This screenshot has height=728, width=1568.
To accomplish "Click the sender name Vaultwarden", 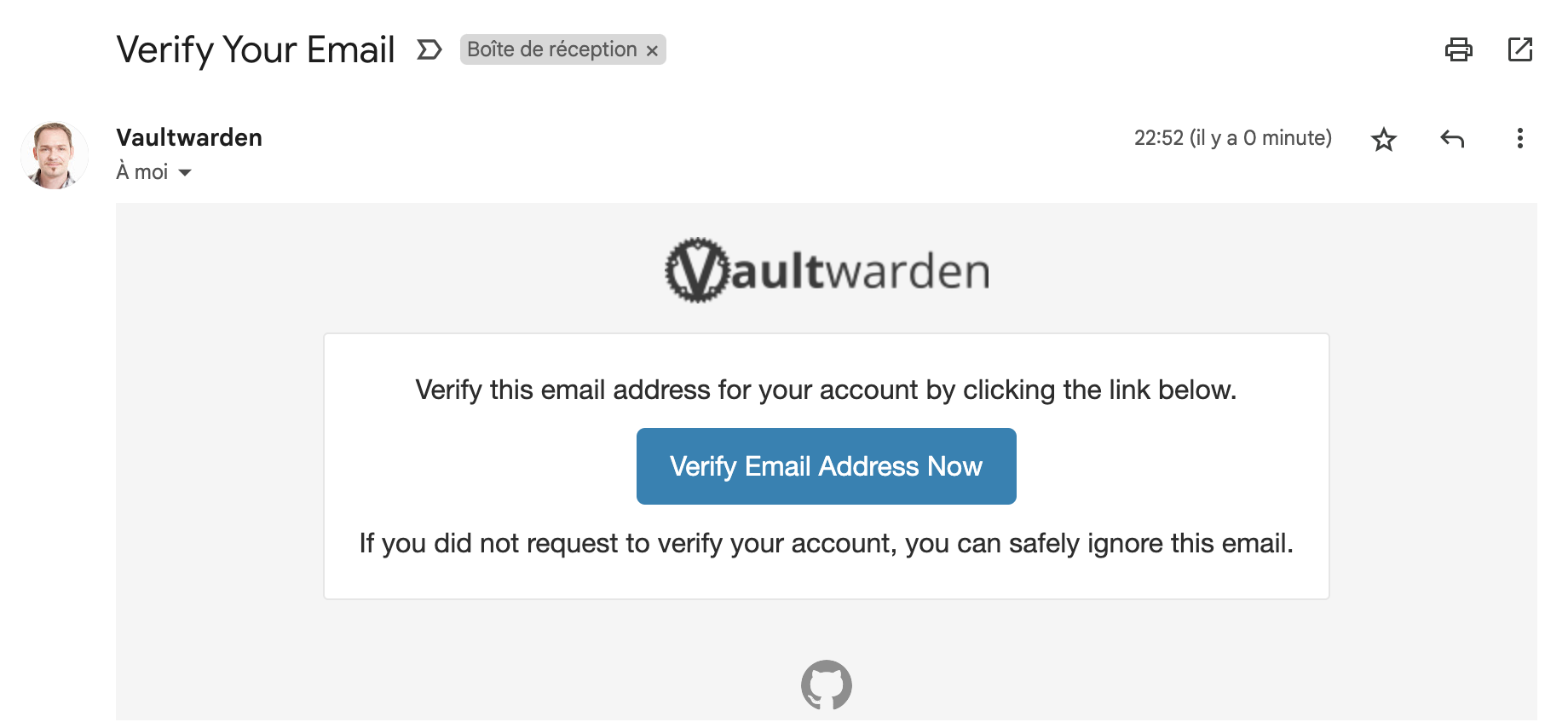I will coord(189,137).
